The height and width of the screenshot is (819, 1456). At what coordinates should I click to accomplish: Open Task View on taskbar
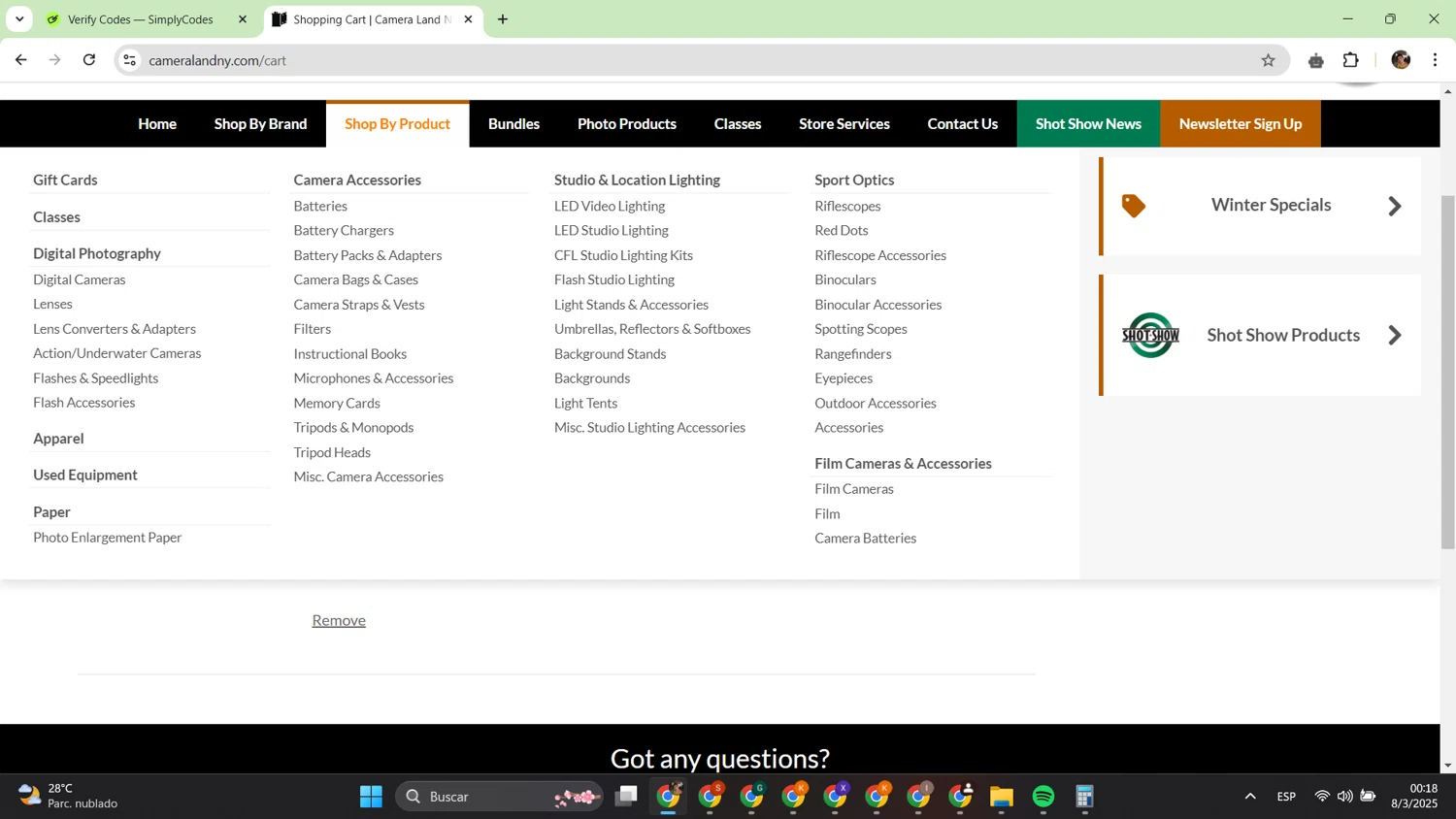click(626, 797)
